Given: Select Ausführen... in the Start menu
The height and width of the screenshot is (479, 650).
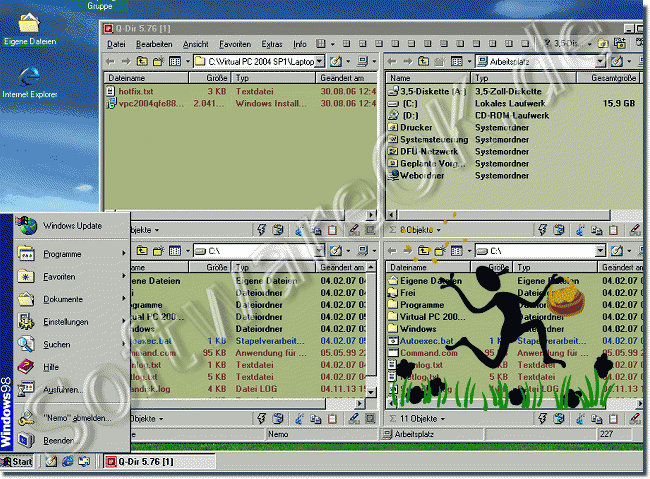Looking at the screenshot, I should coord(71,389).
